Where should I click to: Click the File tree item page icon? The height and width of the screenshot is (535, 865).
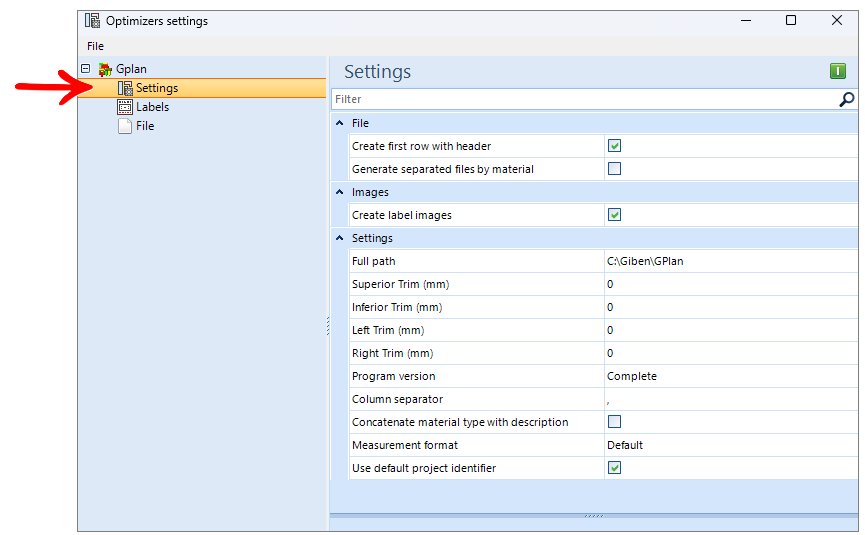pyautogui.click(x=125, y=126)
